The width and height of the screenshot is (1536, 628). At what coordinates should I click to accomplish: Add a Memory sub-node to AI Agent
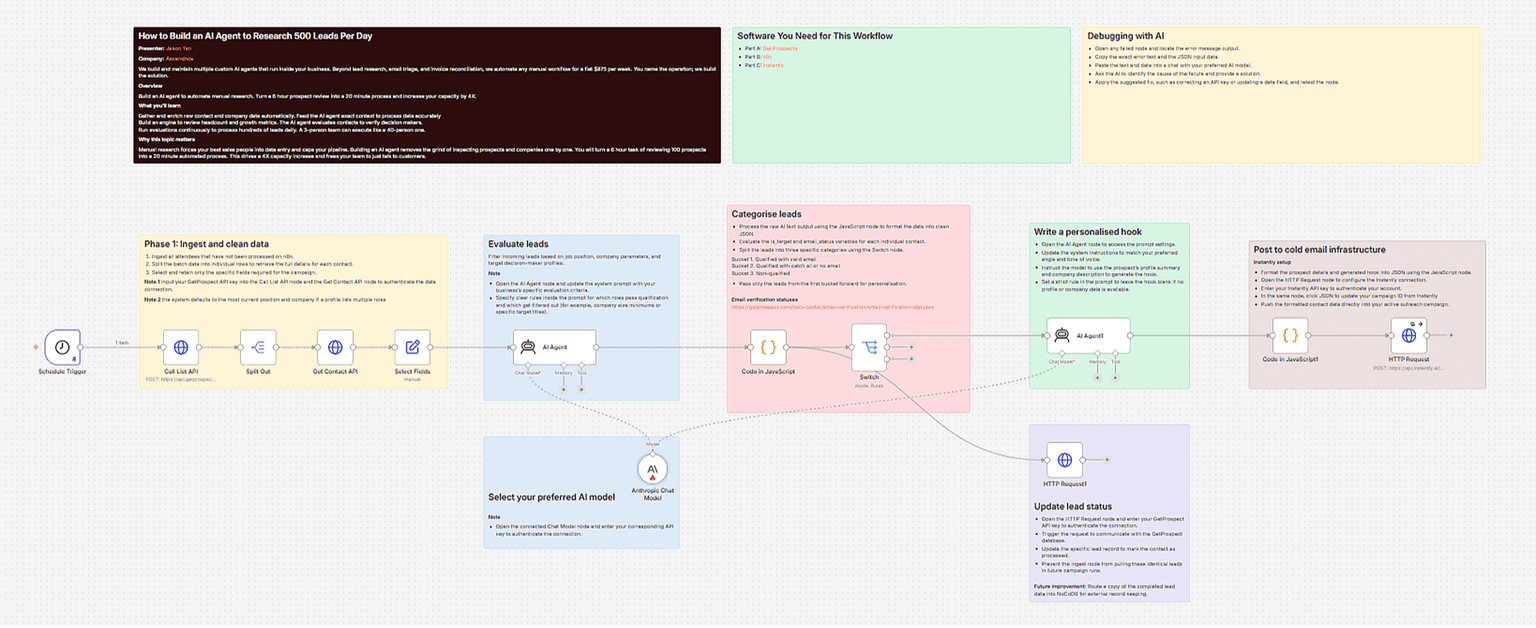[x=562, y=389]
